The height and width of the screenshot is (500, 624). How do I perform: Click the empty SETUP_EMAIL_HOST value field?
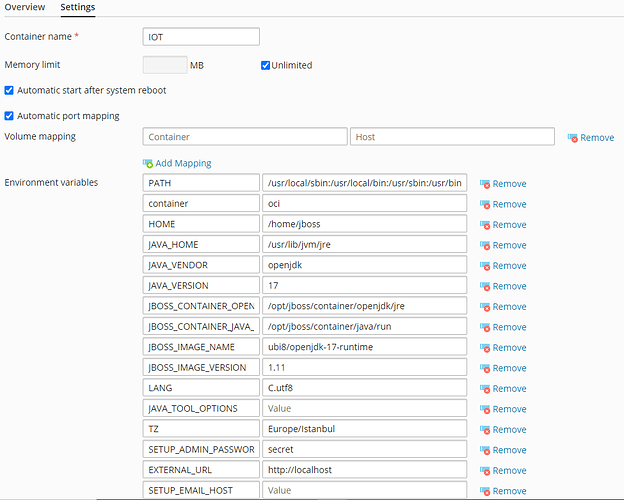[x=365, y=490]
